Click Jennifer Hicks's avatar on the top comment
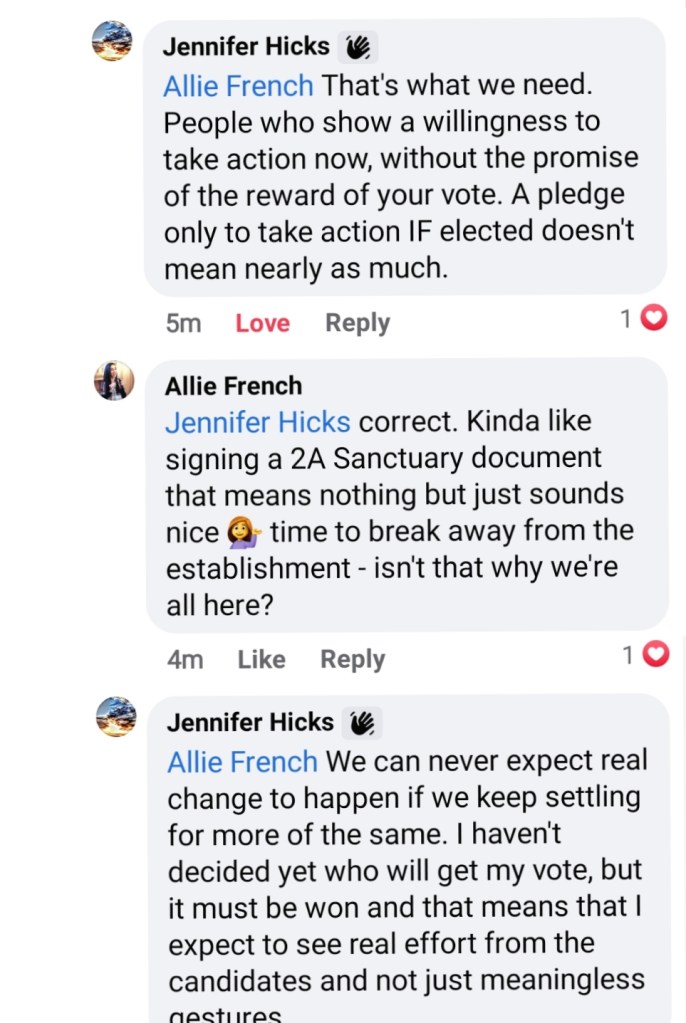Image resolution: width=686 pixels, height=1023 pixels. (112, 42)
